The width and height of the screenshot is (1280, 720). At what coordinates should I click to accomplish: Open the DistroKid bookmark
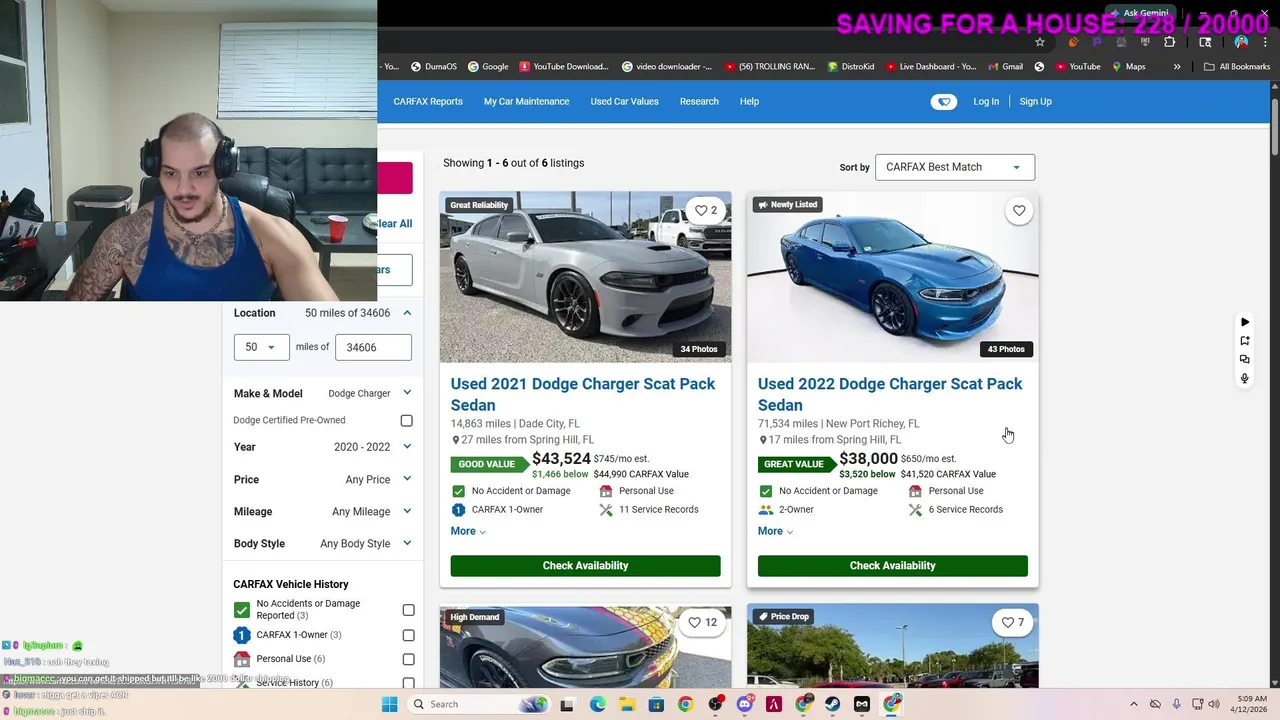[851, 67]
